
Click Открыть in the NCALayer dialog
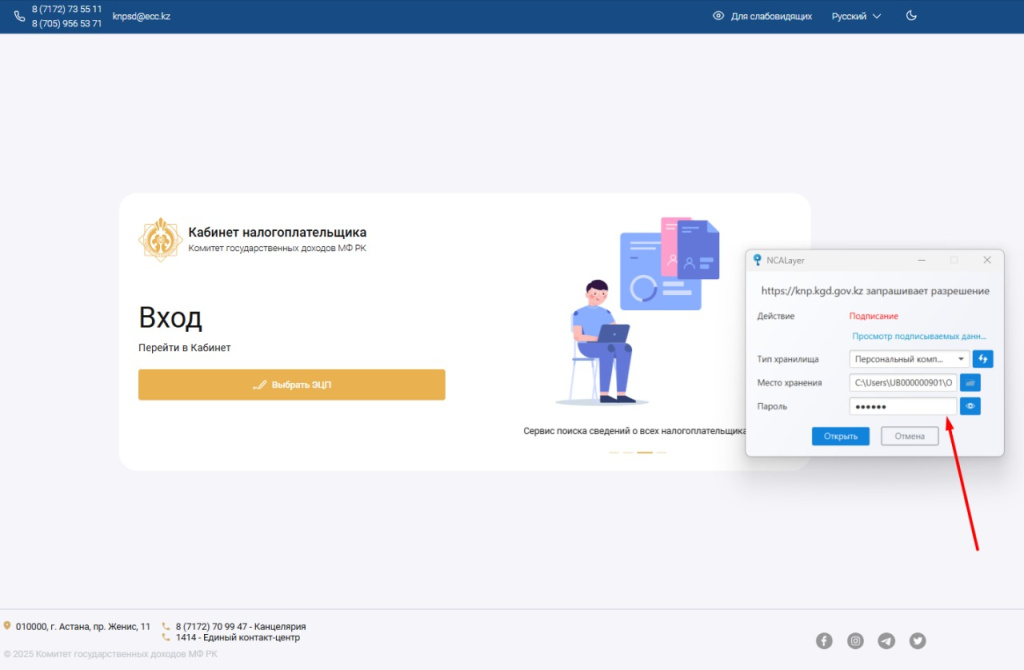tap(840, 436)
